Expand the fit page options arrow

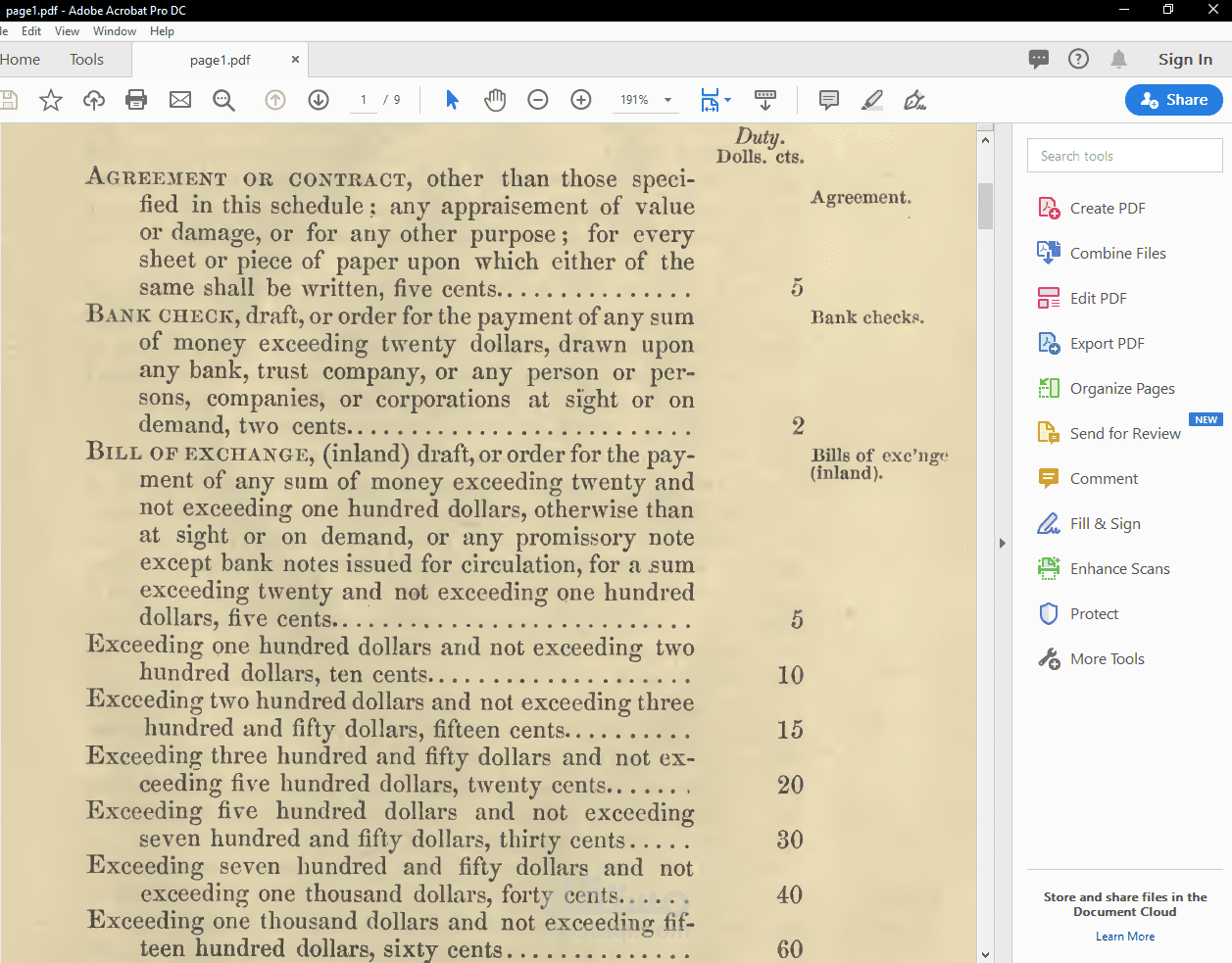pos(727,100)
